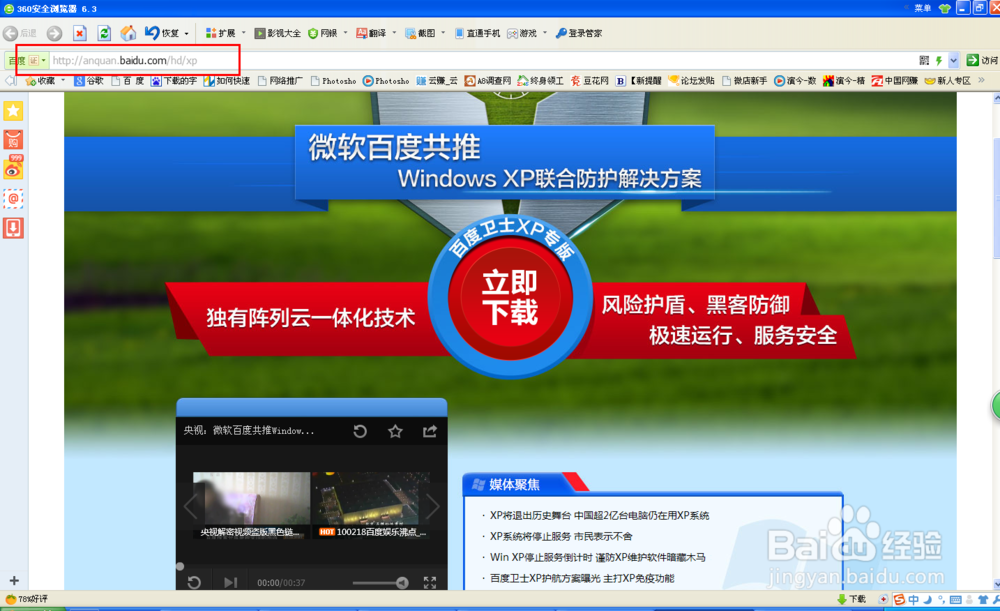Select the 央视解密视频盗版黑色链 video thumbnail

[251, 505]
